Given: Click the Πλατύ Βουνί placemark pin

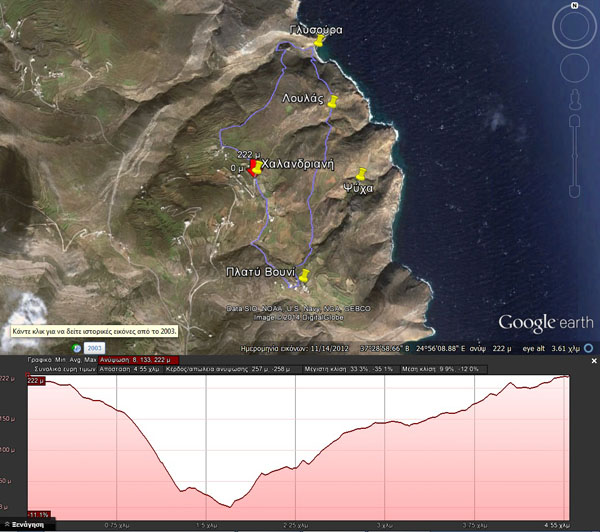Looking at the screenshot, I should (304, 275).
